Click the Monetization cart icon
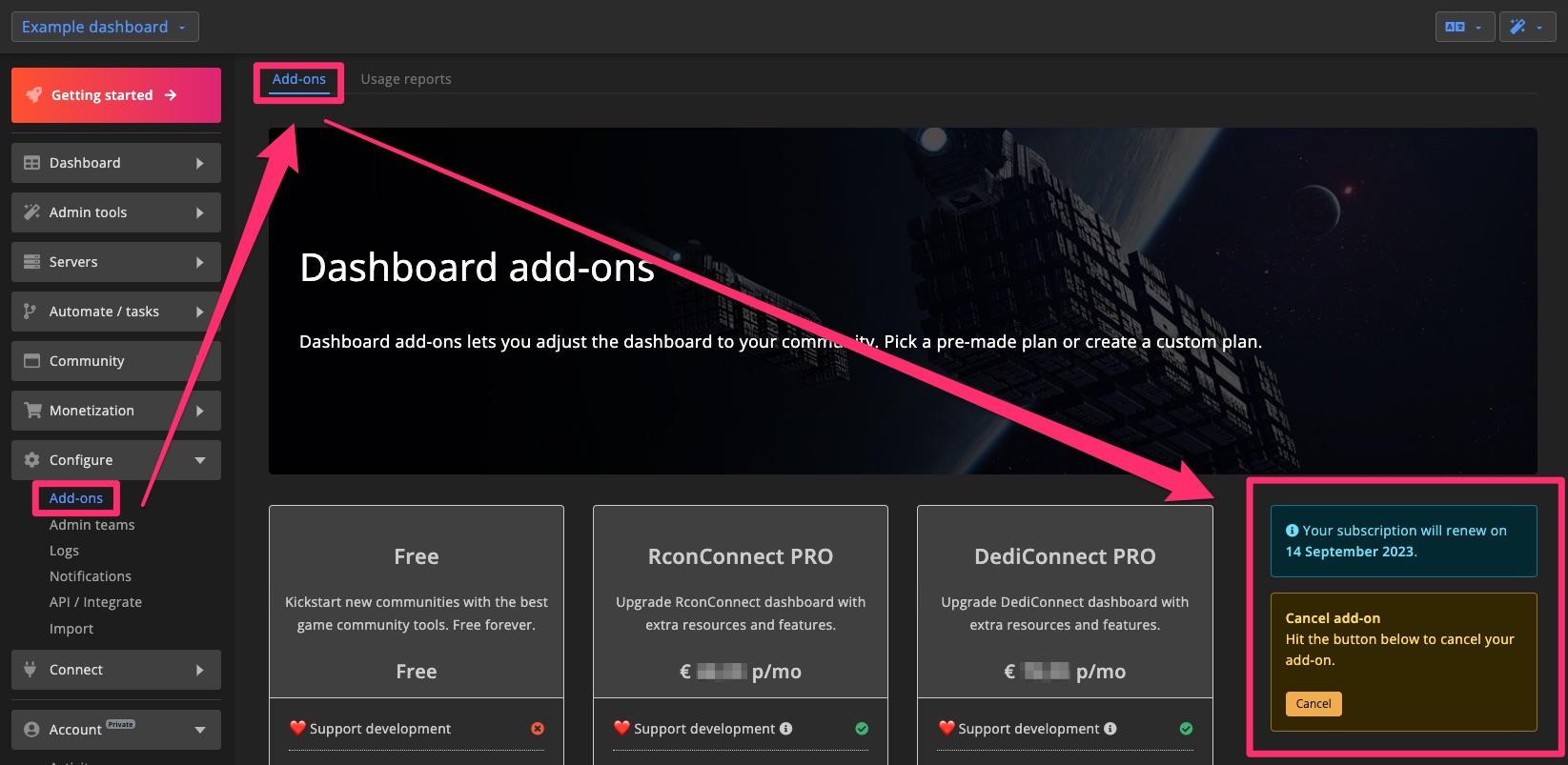Image resolution: width=1568 pixels, height=765 pixels. [32, 411]
